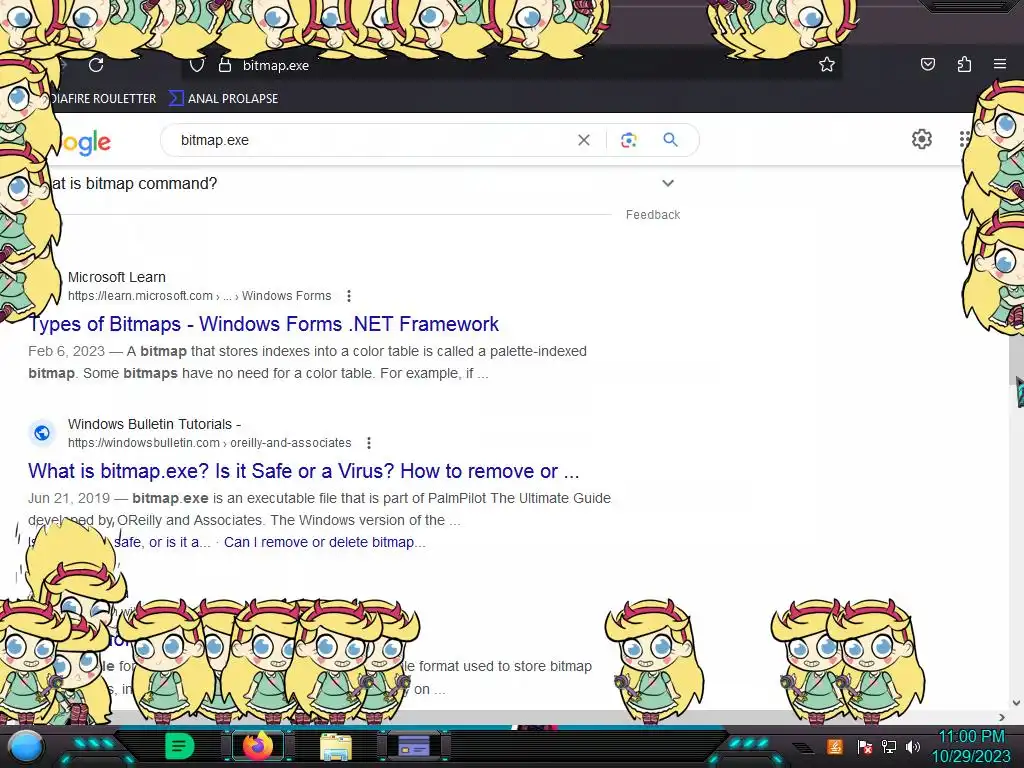Switch to Firefox in the taskbar

[x=257, y=746]
